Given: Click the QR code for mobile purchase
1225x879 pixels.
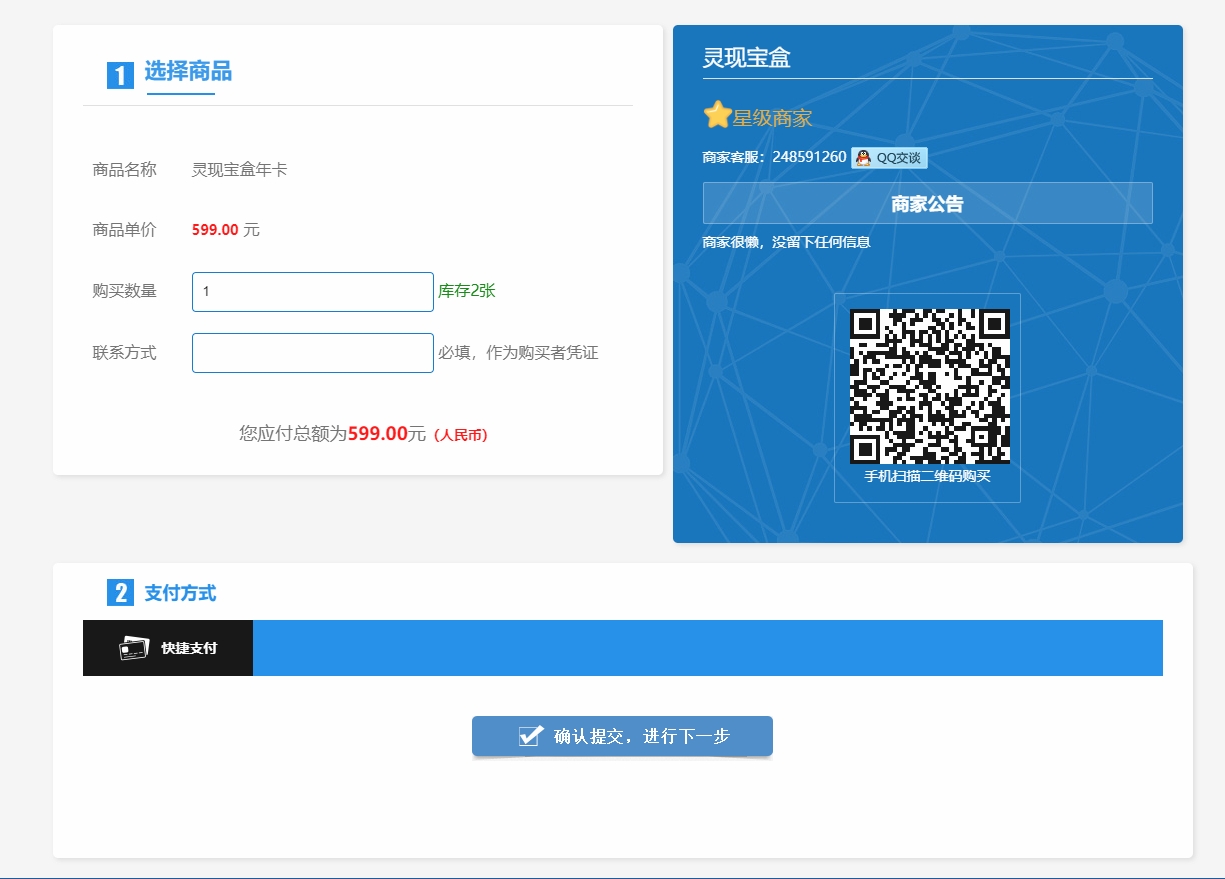Looking at the screenshot, I should pyautogui.click(x=929, y=386).
